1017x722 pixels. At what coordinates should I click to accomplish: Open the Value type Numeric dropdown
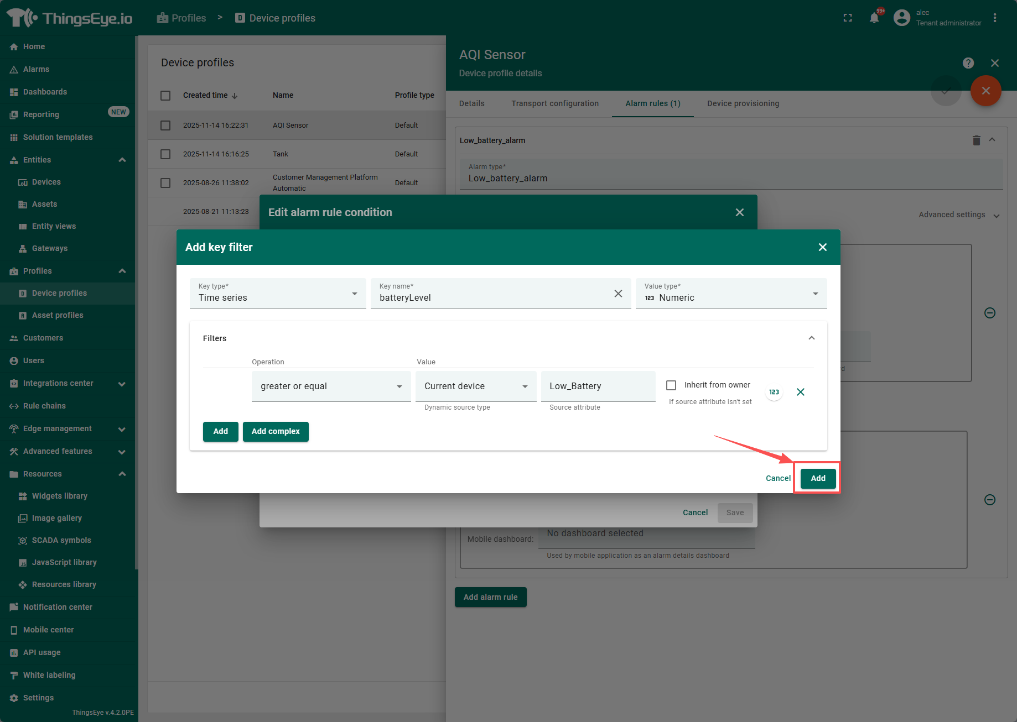[x=730, y=293]
